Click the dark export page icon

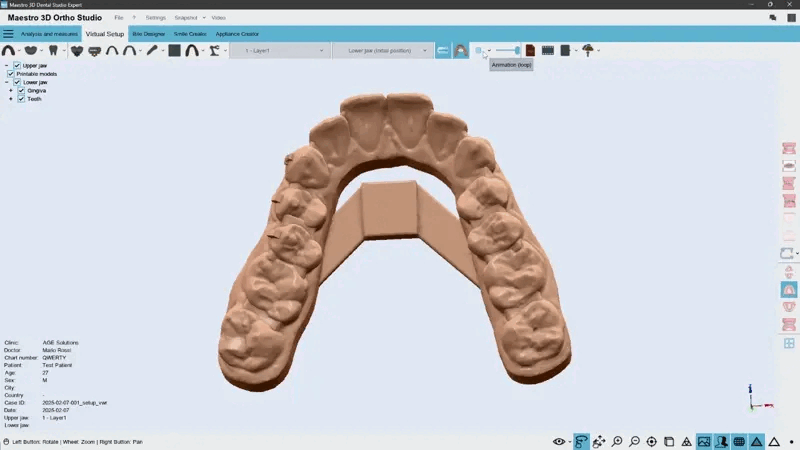[565, 51]
